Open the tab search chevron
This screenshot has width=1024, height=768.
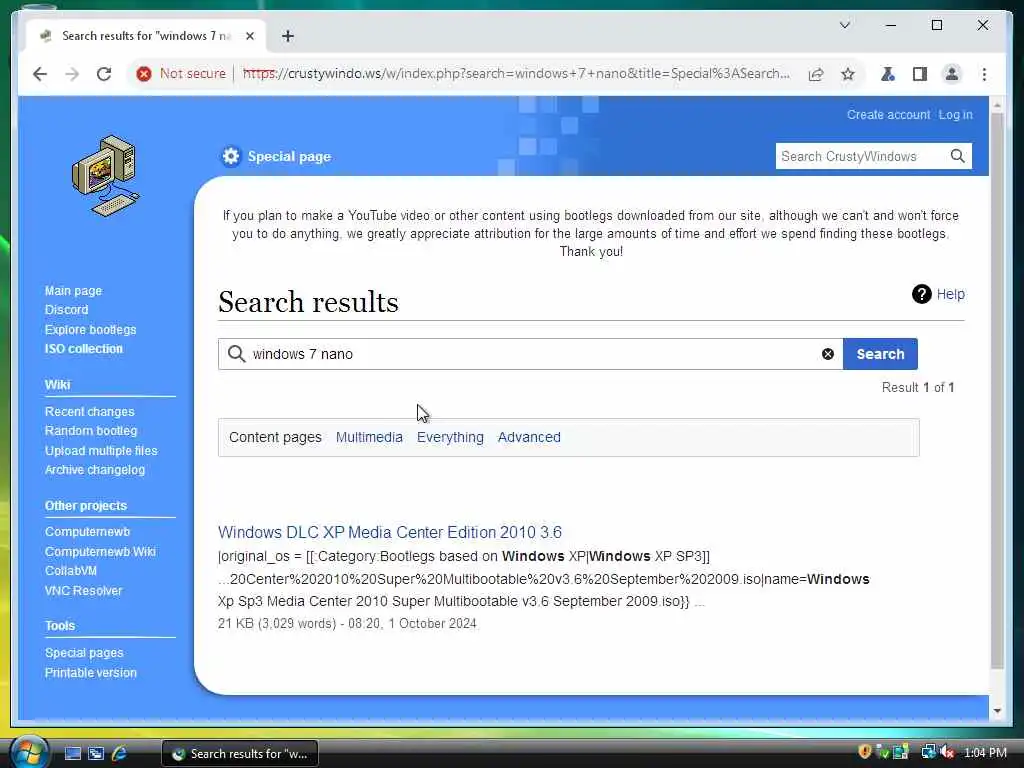point(844,25)
